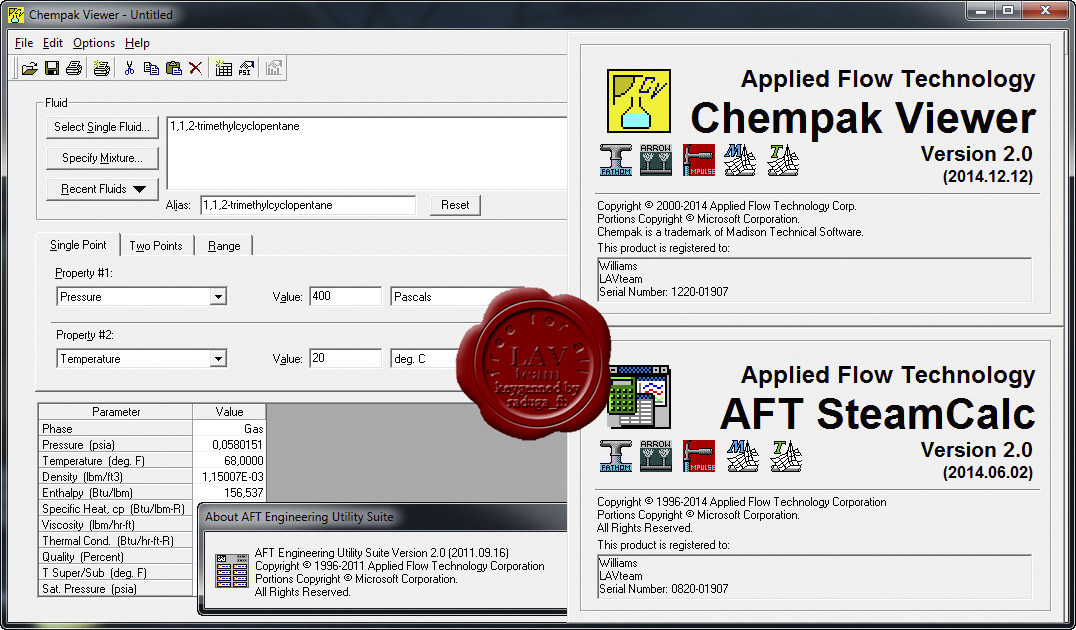
Task: Open the File menu
Action: coord(24,43)
